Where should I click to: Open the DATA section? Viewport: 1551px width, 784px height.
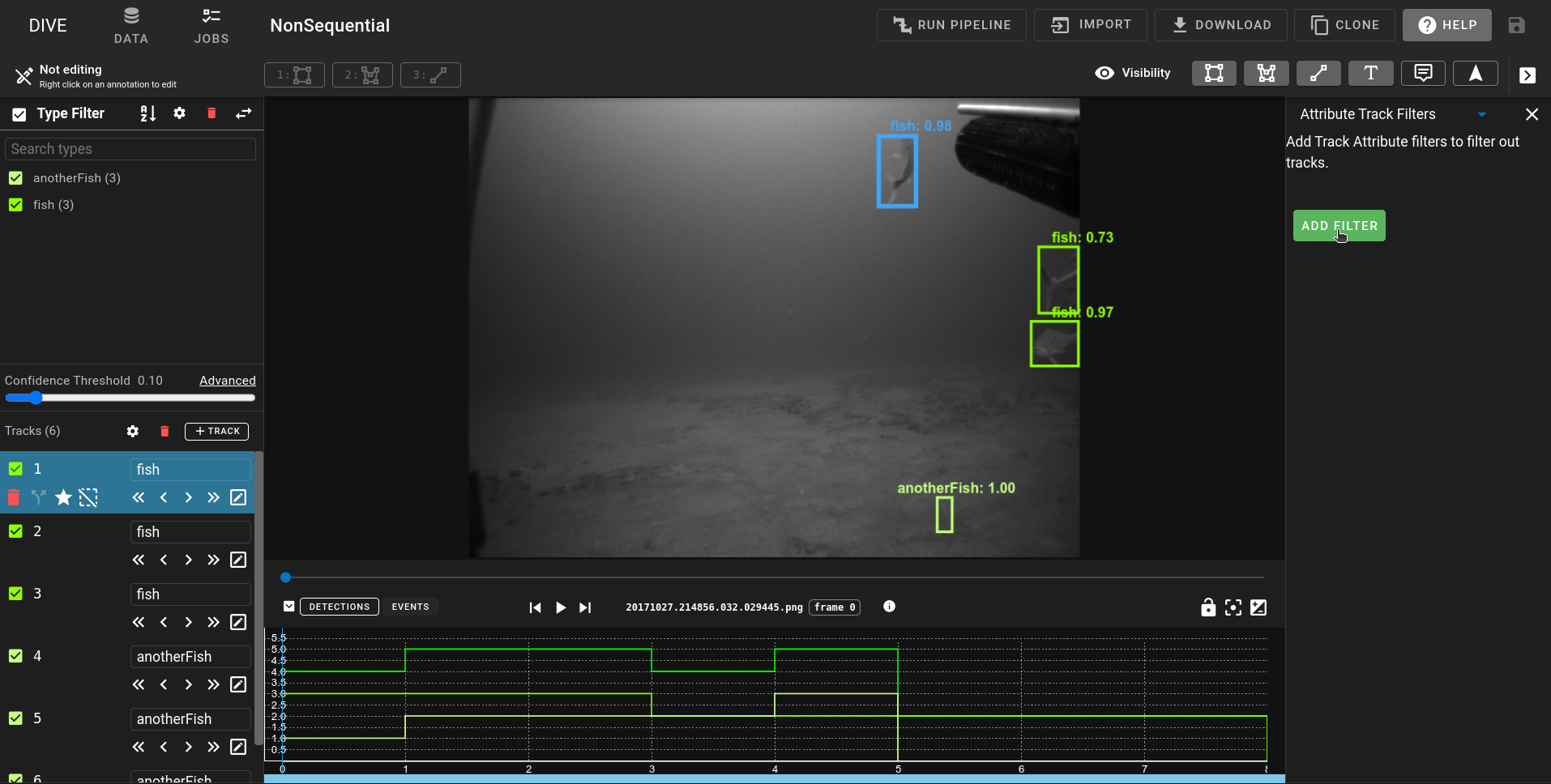click(x=130, y=25)
